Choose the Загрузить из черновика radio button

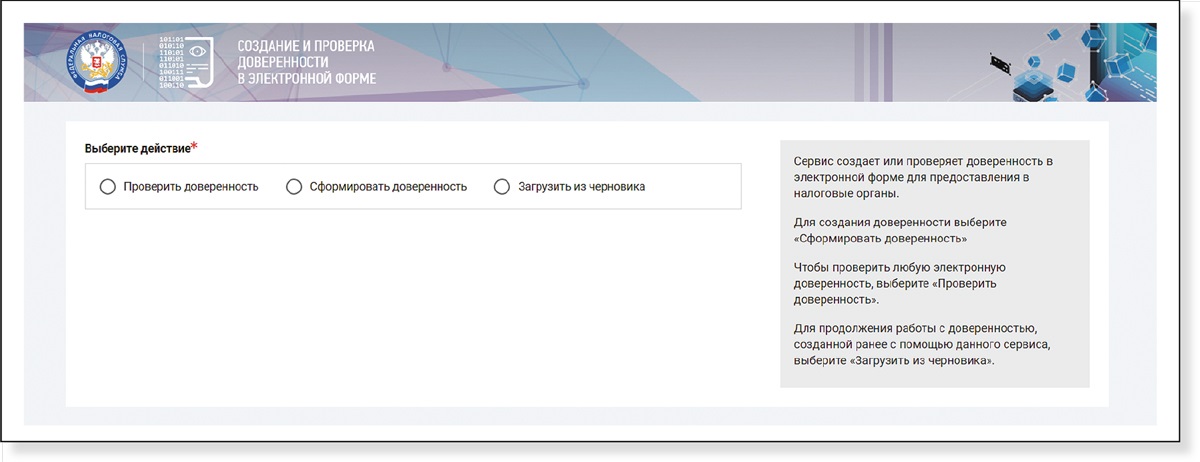(x=502, y=186)
